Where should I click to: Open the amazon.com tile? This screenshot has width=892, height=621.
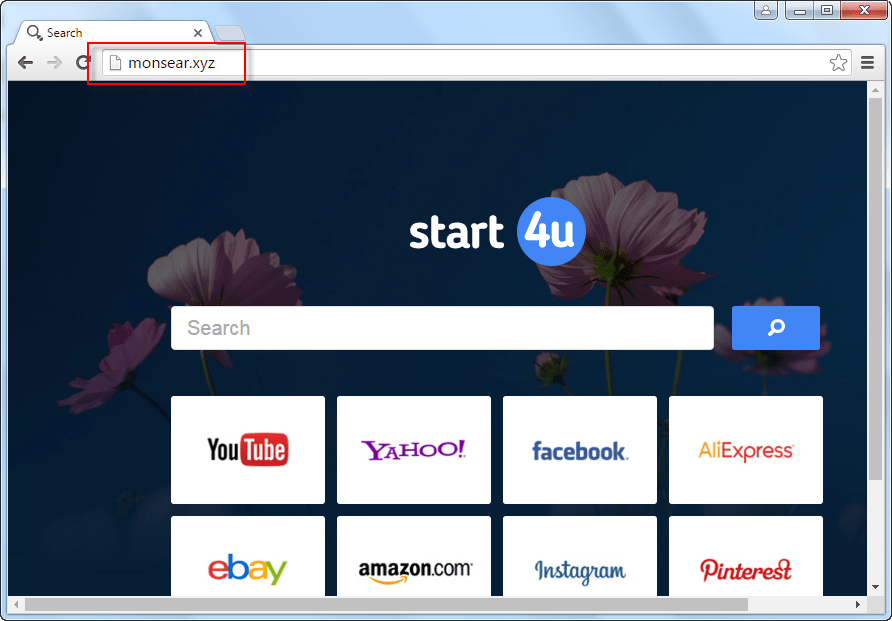[x=414, y=556]
